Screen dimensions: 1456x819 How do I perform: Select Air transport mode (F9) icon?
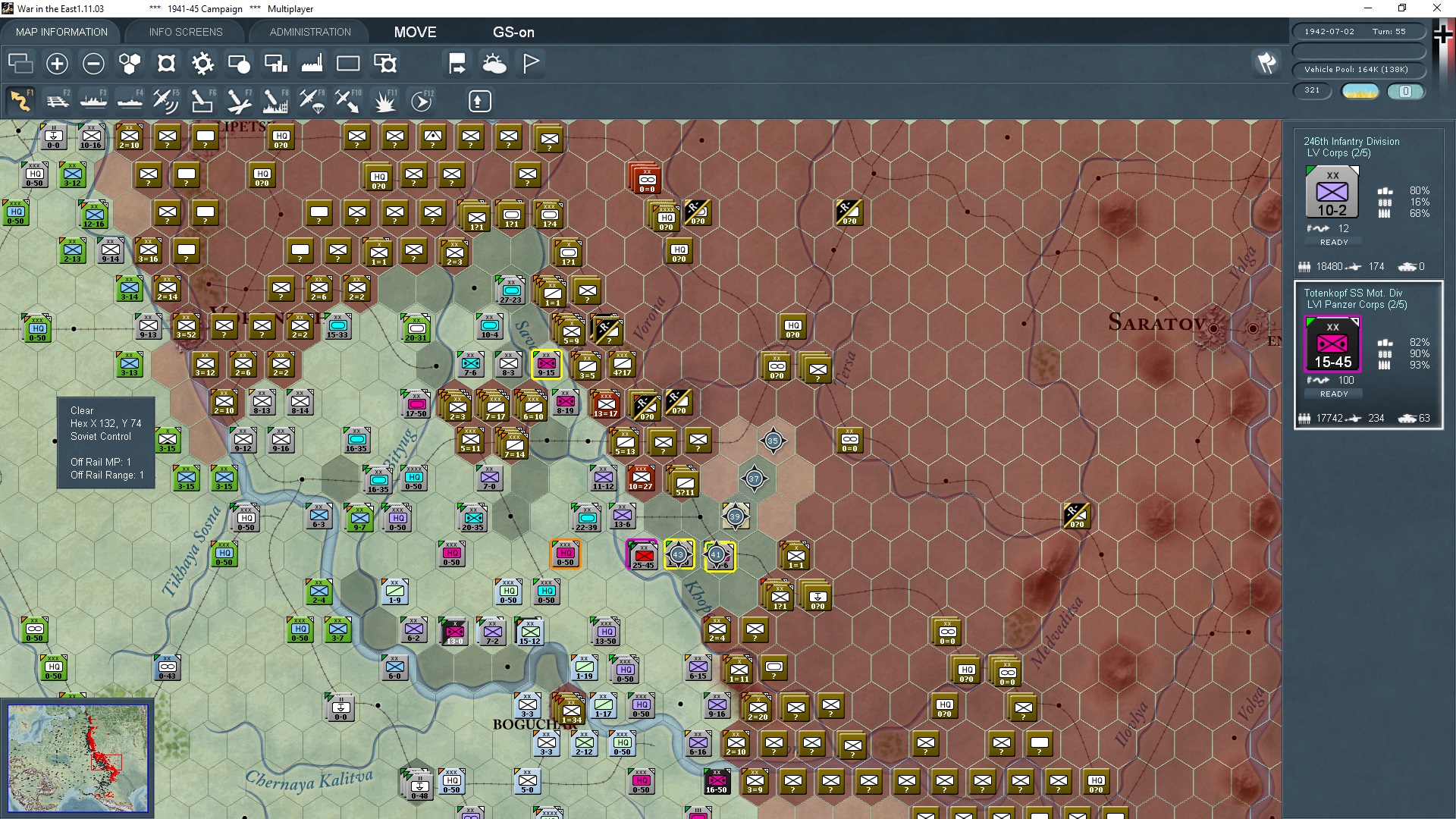pos(312,101)
